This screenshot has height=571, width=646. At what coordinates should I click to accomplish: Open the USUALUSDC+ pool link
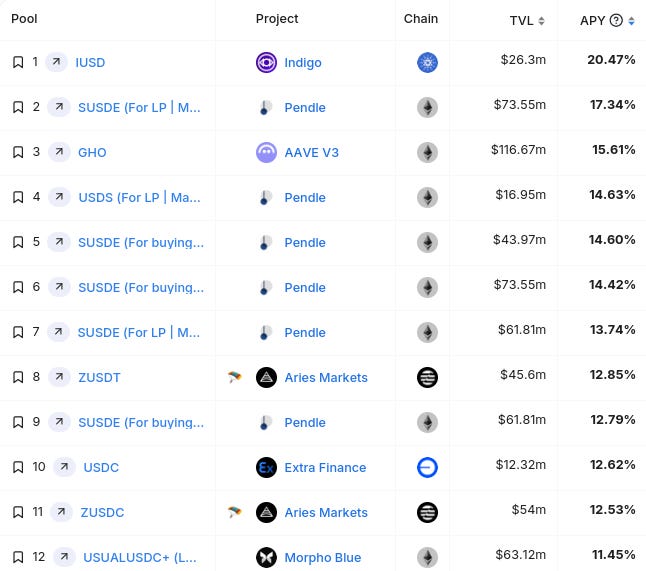click(x=140, y=557)
